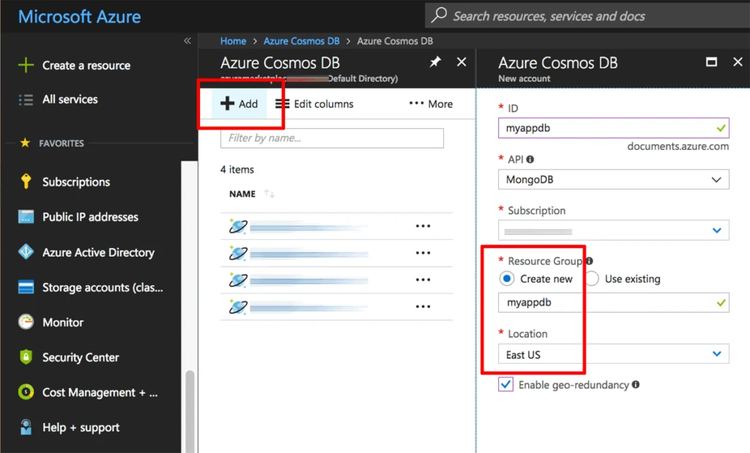
Task: Open ellipsis menu for fourth account row
Action: (423, 306)
